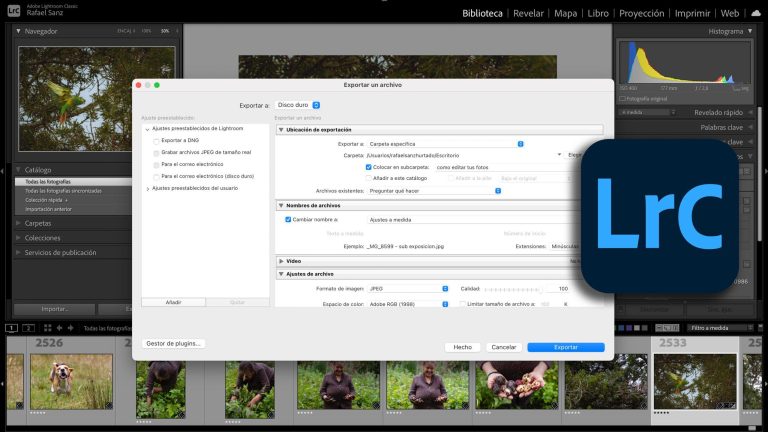This screenshot has height=432, width=768.
Task: Collapse the Ajustes de archivo section
Action: coord(281,274)
